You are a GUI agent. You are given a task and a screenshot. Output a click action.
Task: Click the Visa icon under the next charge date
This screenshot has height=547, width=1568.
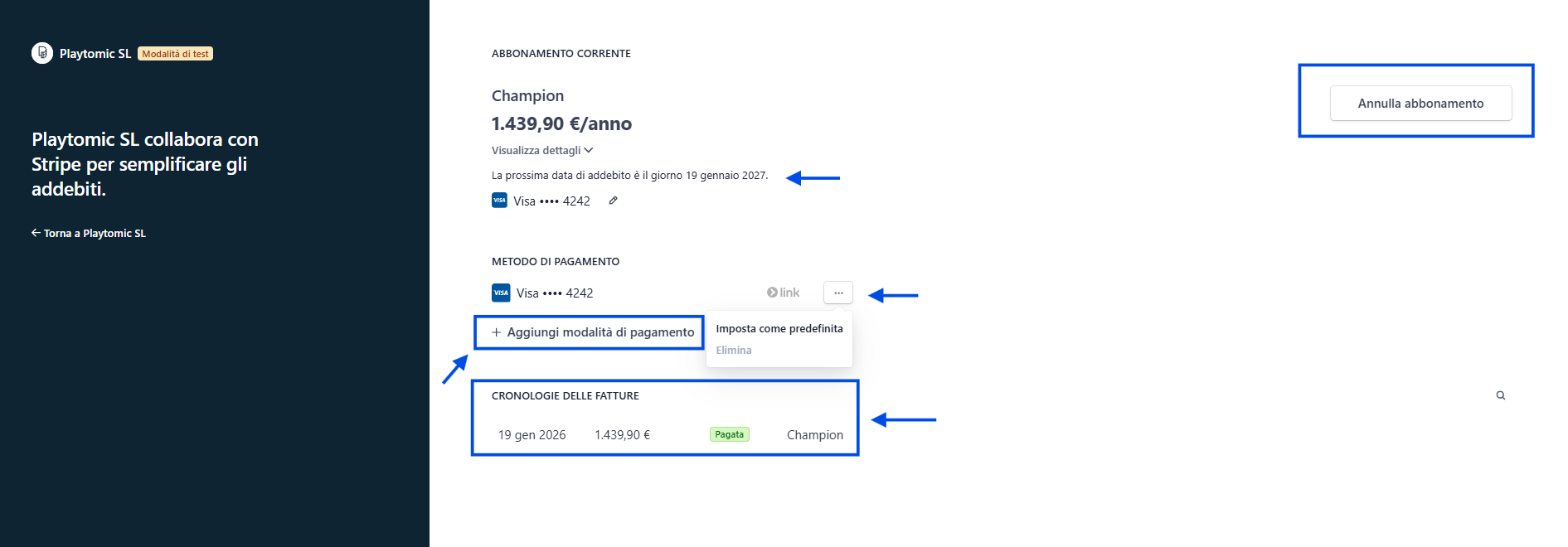(499, 201)
